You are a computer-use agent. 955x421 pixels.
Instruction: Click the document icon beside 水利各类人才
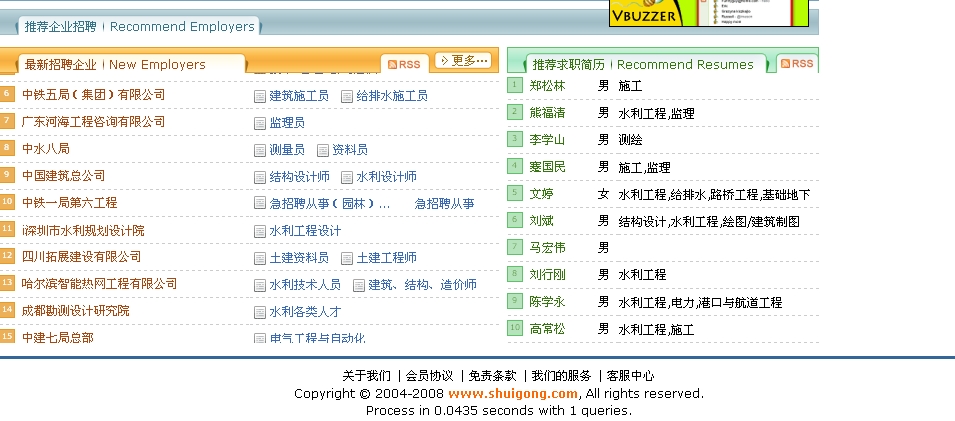pos(260,313)
